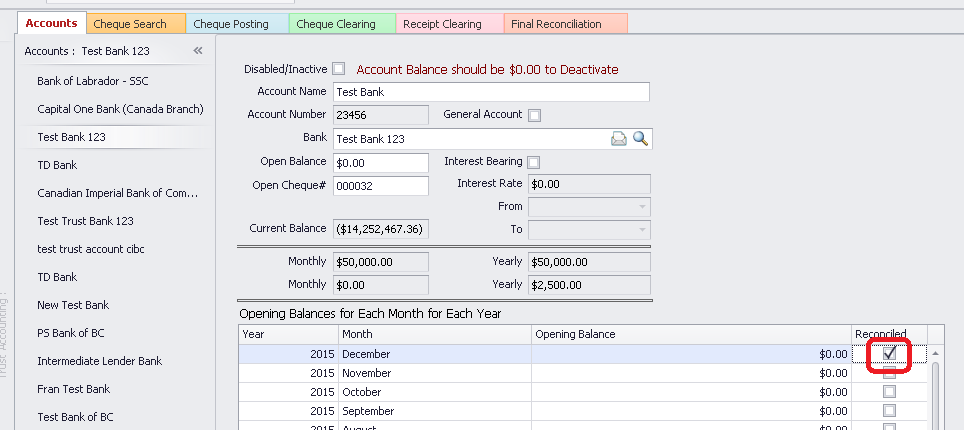Click the scroll up arrow of balances grid
The width and height of the screenshot is (964, 433).
[936, 353]
